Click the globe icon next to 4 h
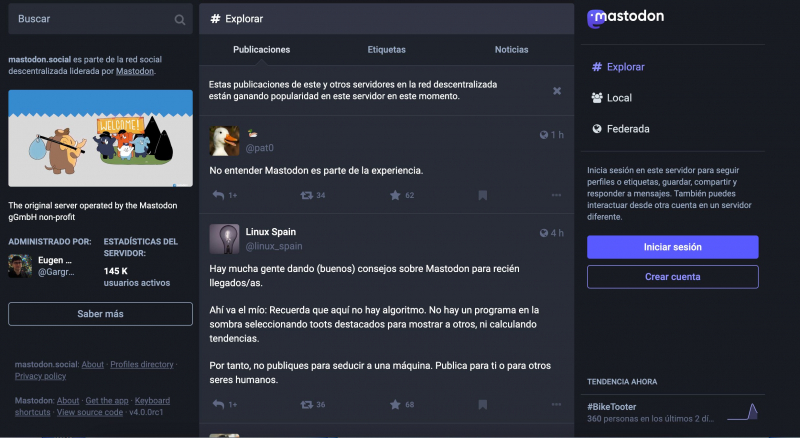 [x=544, y=233]
